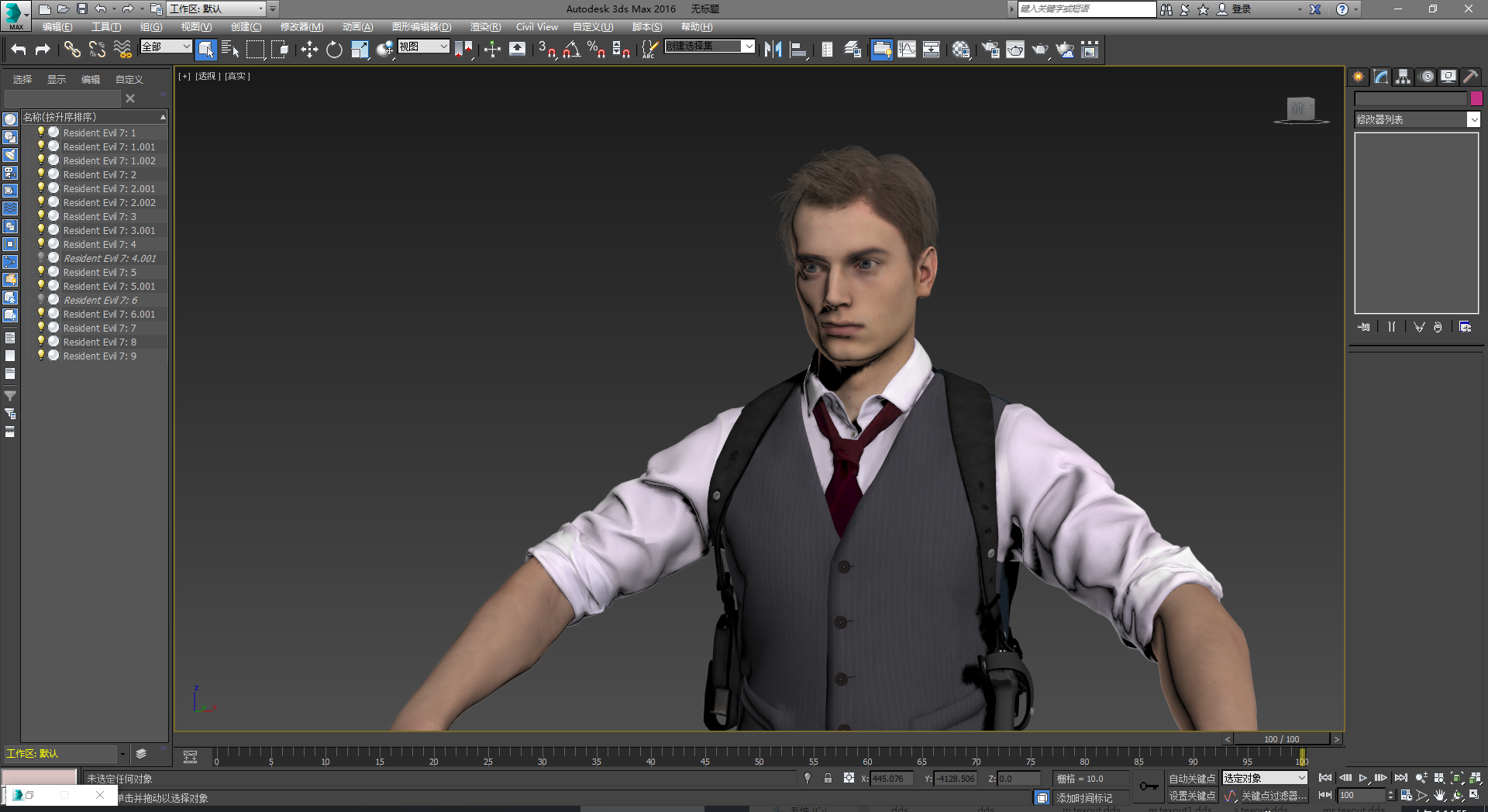Viewport: 1488px width, 812px height.
Task: Open Curve Editor icon
Action: pos(907,50)
